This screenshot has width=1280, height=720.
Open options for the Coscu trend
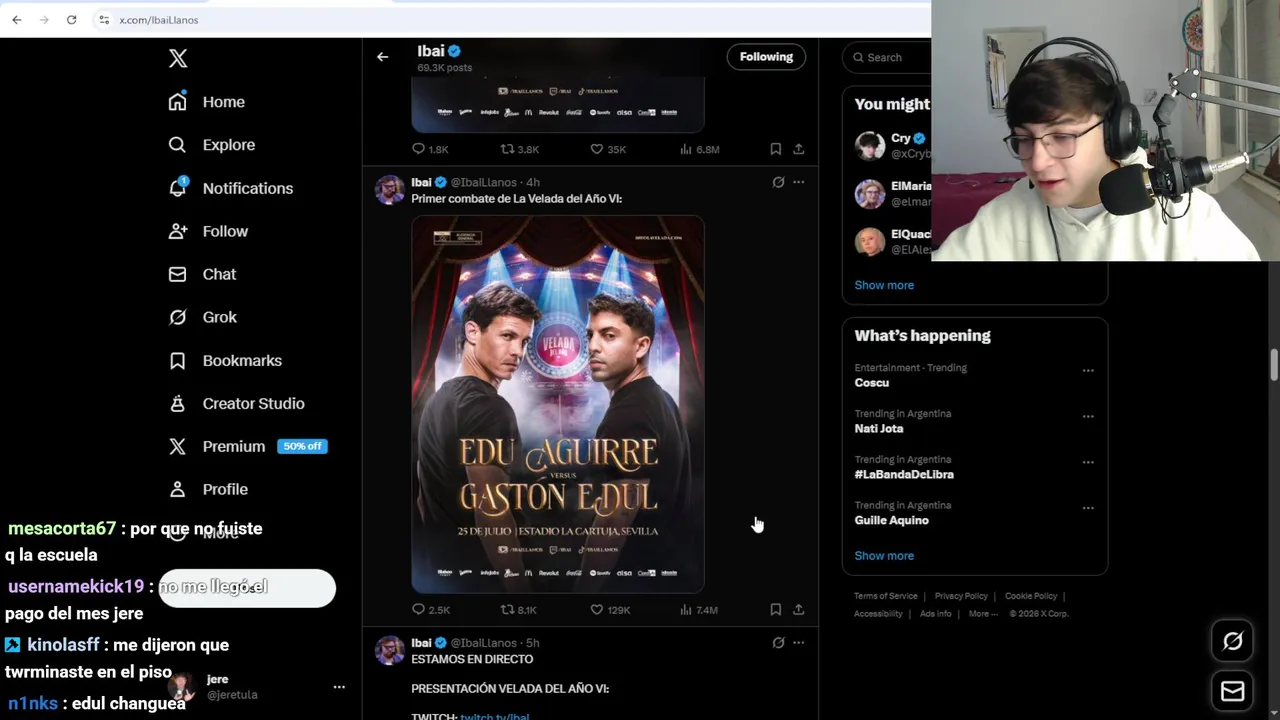pyautogui.click(x=1088, y=370)
